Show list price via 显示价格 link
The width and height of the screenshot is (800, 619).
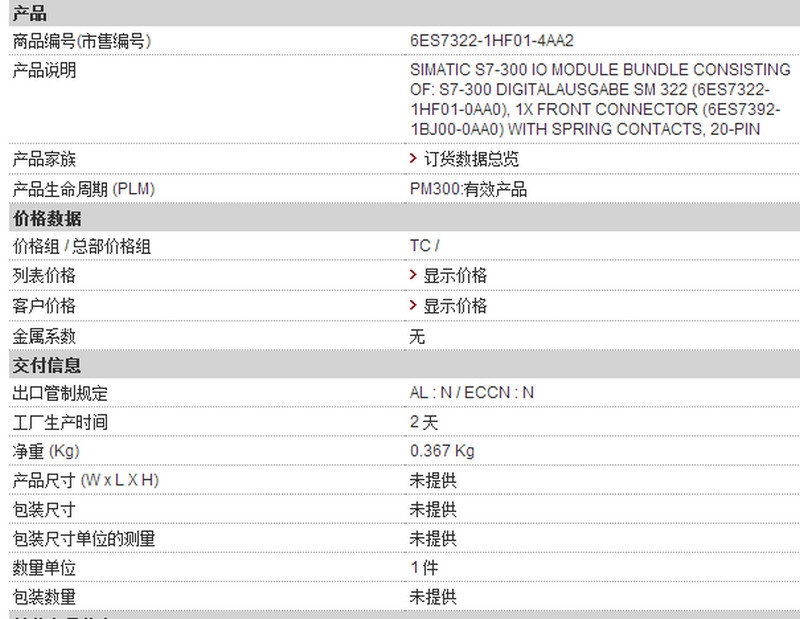point(455,276)
